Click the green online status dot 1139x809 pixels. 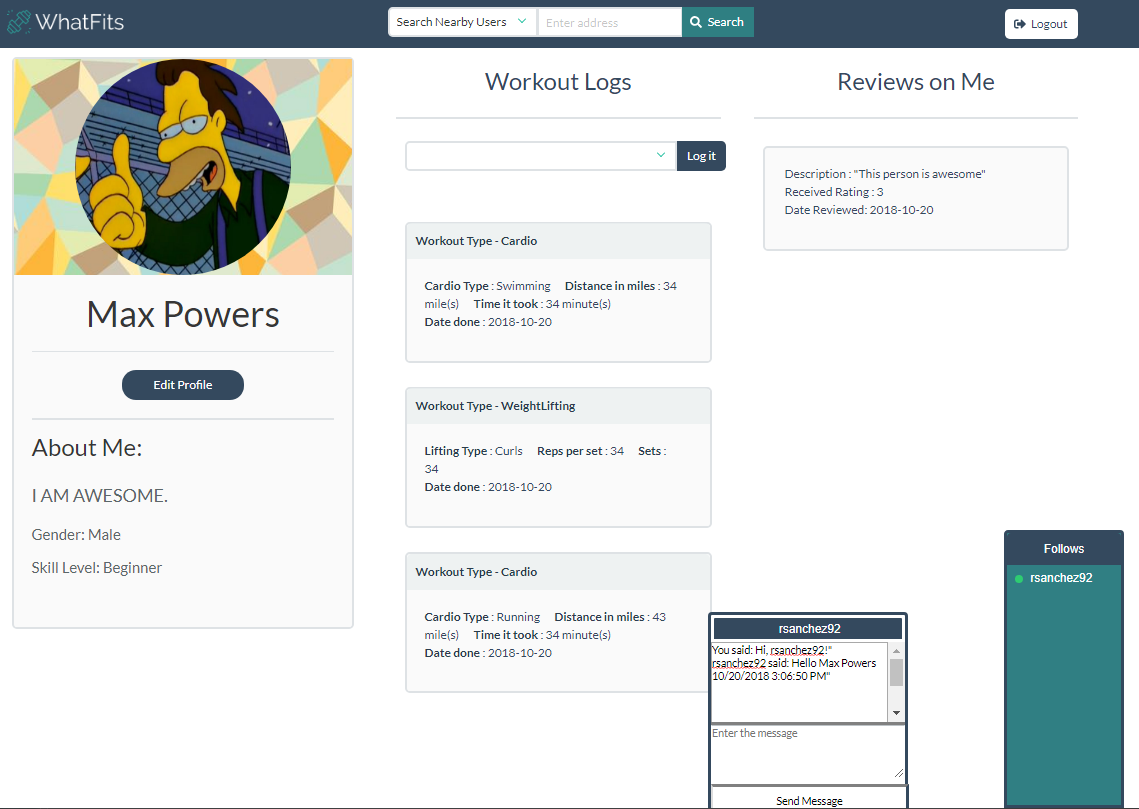click(1018, 579)
